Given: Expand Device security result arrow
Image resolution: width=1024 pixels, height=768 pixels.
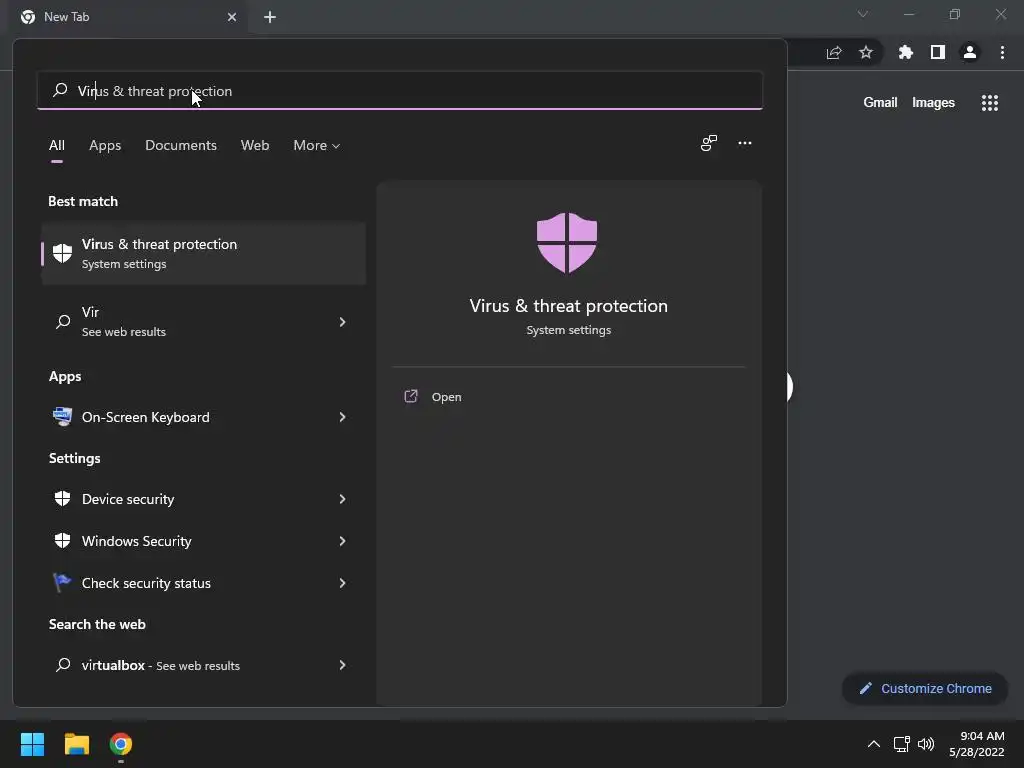Looking at the screenshot, I should click(x=342, y=499).
